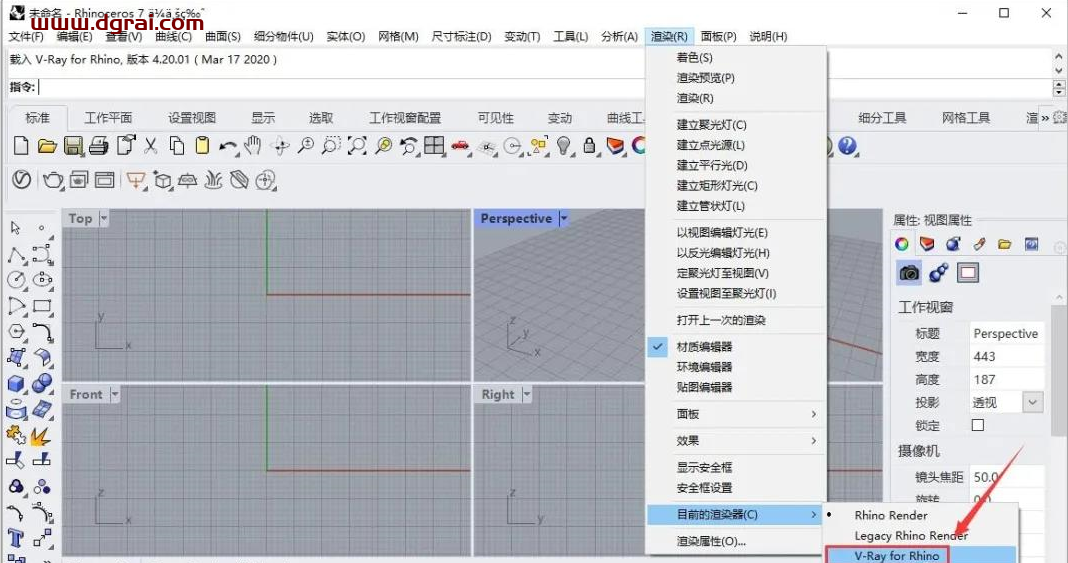Open the camera view properties icon

(909, 273)
